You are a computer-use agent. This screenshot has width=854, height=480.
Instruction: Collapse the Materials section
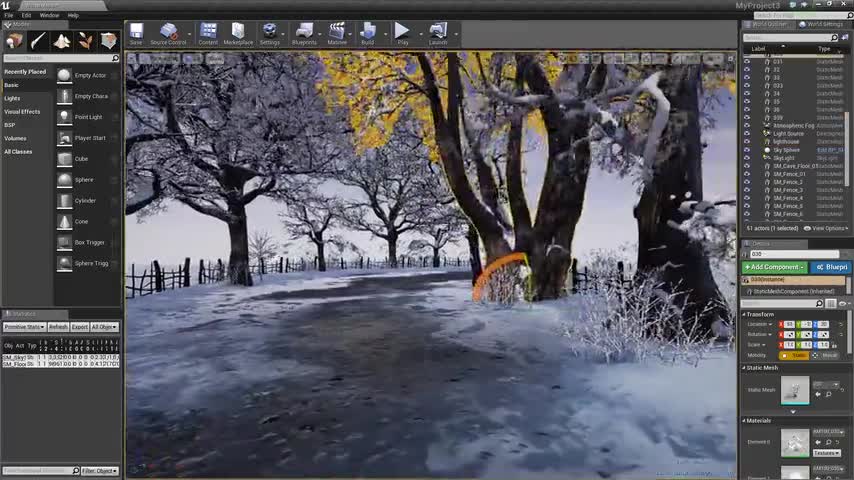[x=744, y=421]
